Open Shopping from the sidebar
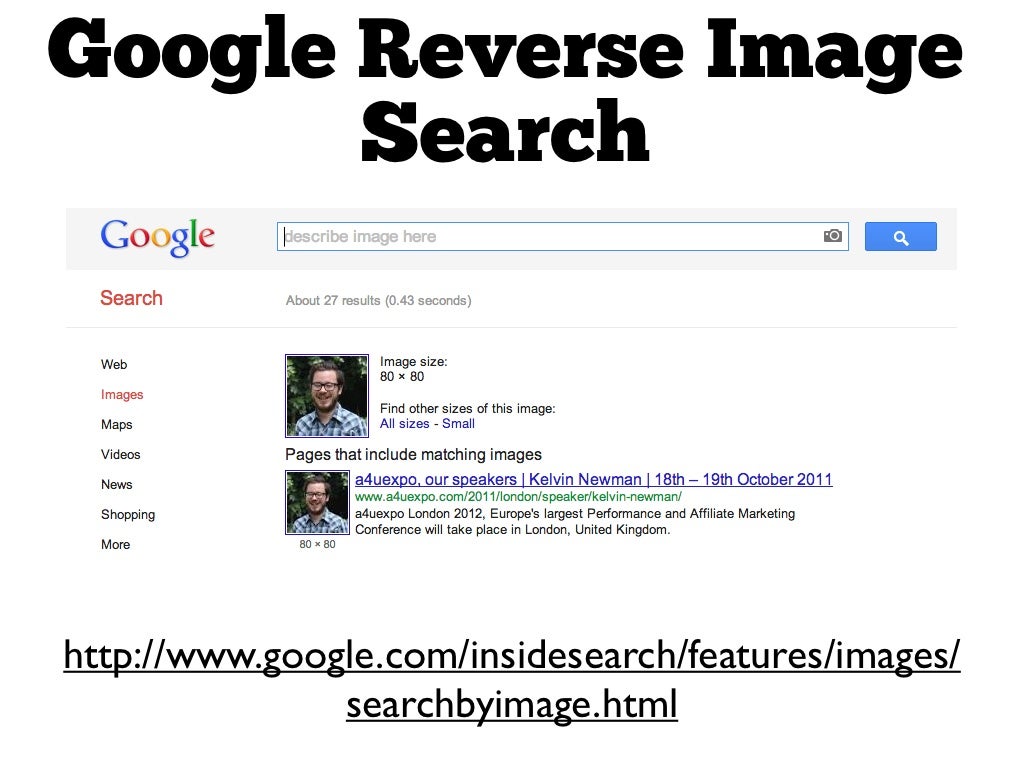 tap(128, 515)
